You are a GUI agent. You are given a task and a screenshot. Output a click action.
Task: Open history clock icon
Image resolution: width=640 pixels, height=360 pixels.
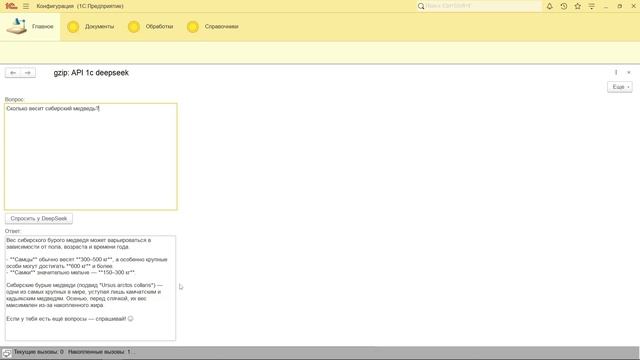564,6
